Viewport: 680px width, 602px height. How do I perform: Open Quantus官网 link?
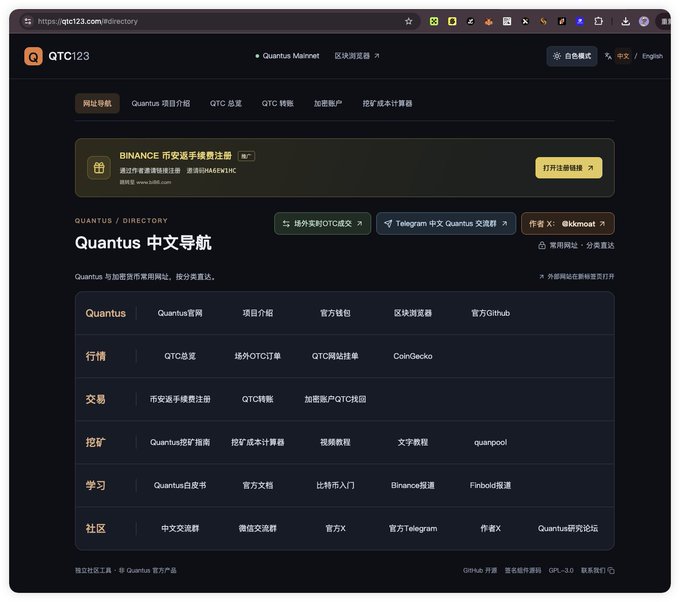(180, 313)
